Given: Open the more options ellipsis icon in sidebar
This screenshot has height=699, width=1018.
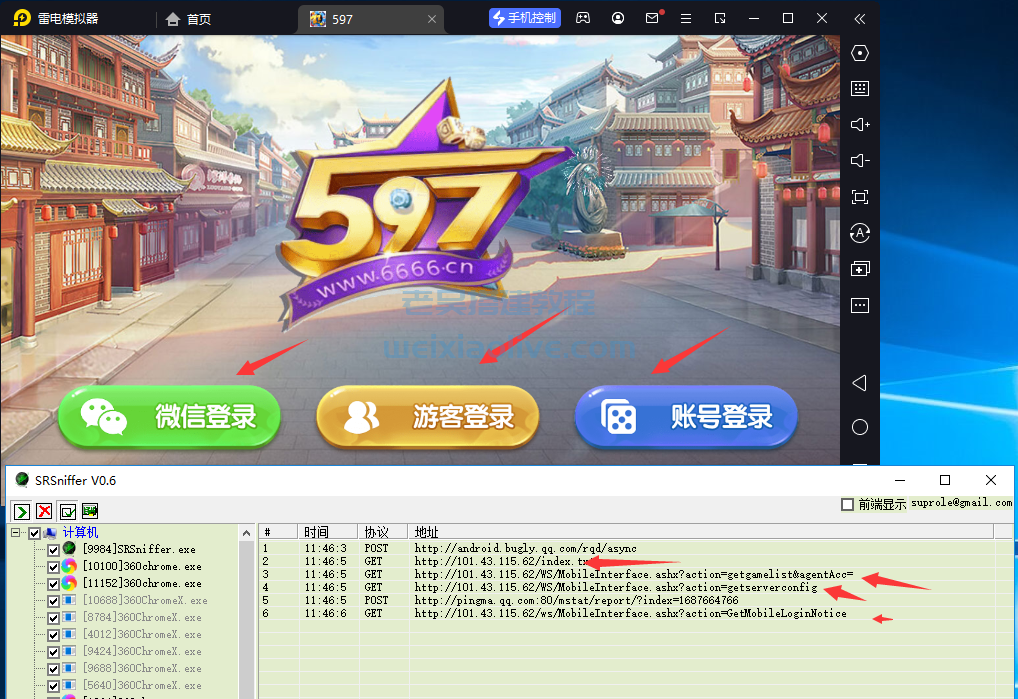Looking at the screenshot, I should pos(859,305).
